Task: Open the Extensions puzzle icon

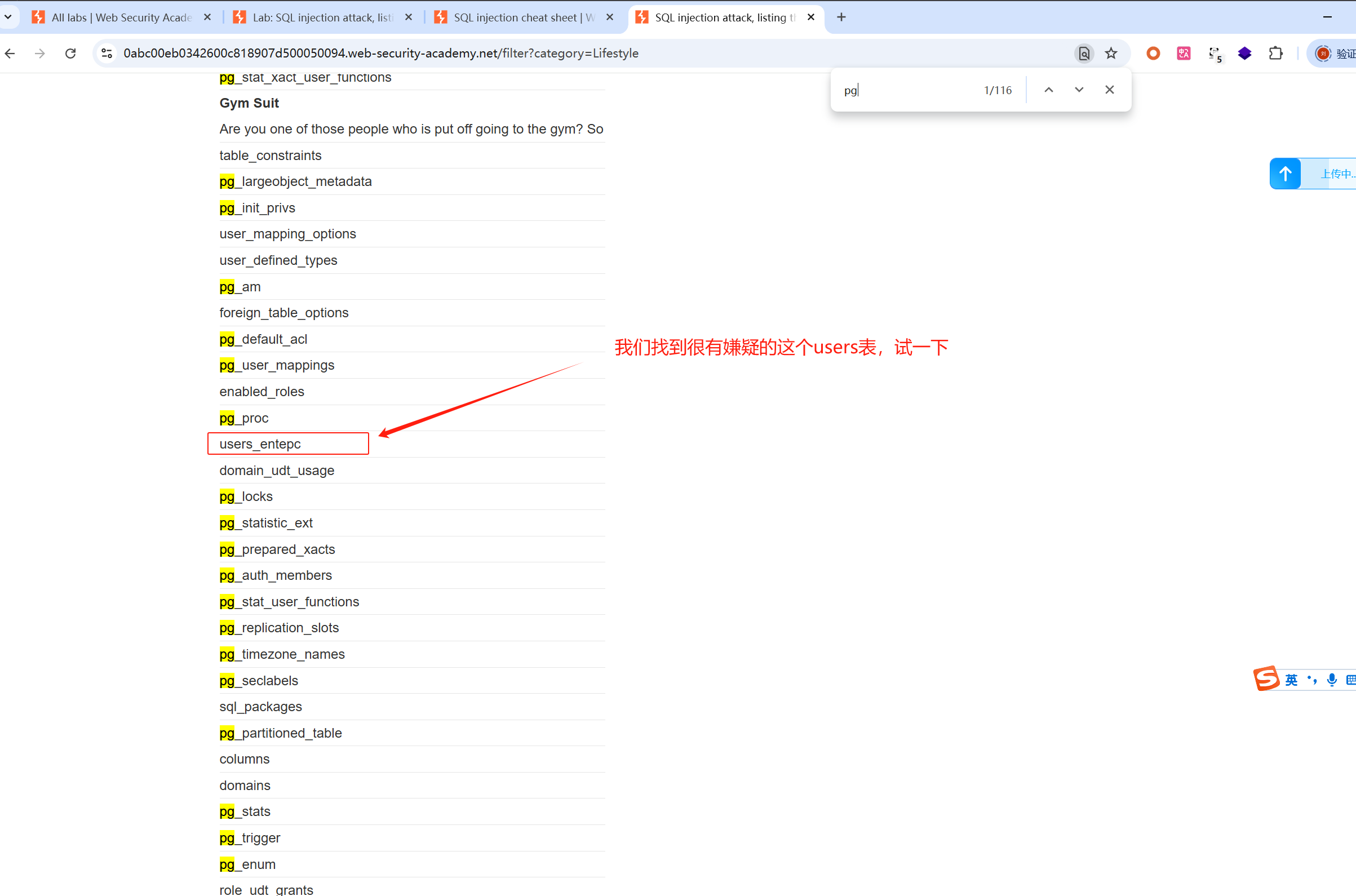Action: [x=1275, y=53]
